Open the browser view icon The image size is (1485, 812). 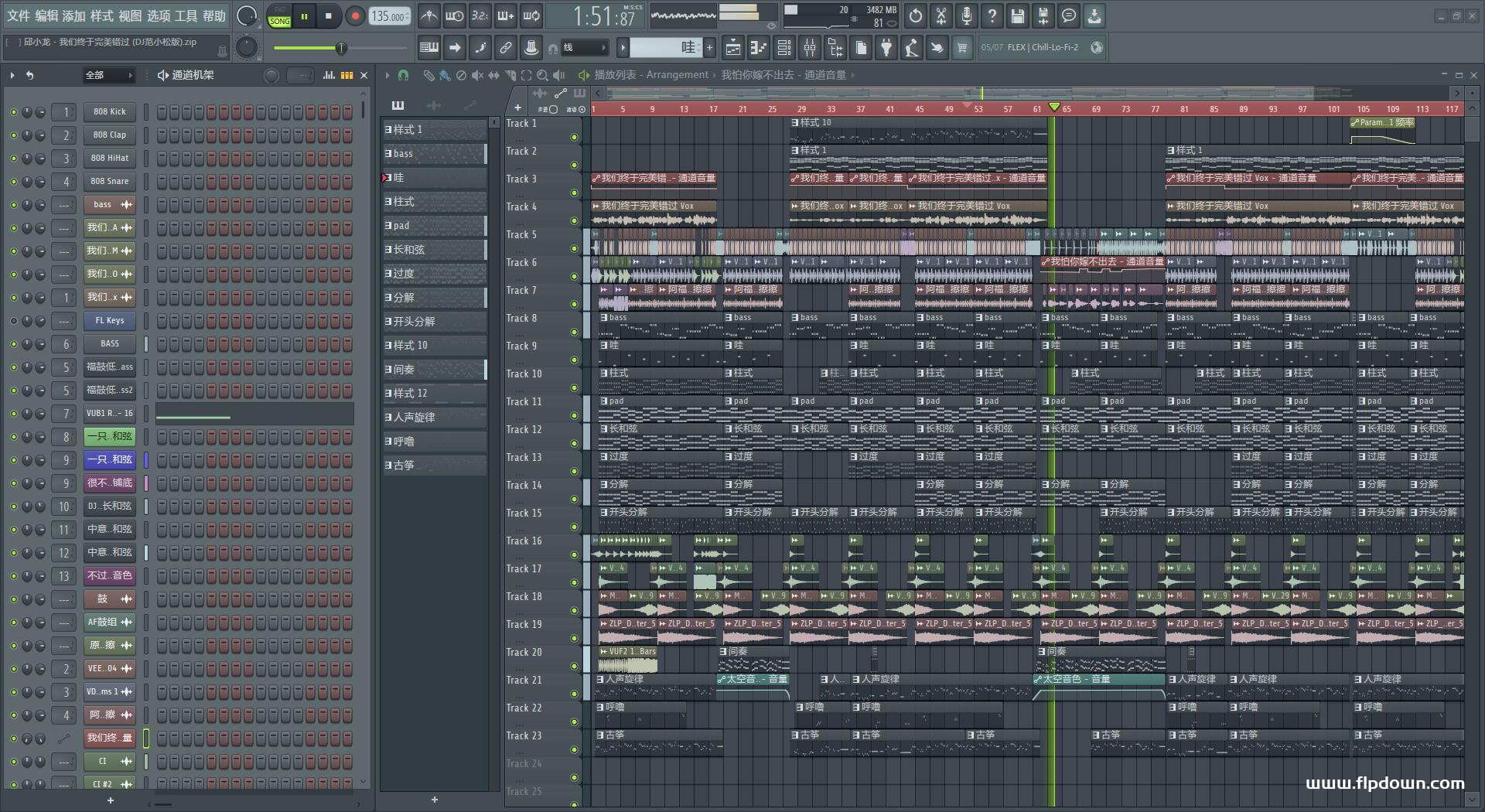click(835, 48)
